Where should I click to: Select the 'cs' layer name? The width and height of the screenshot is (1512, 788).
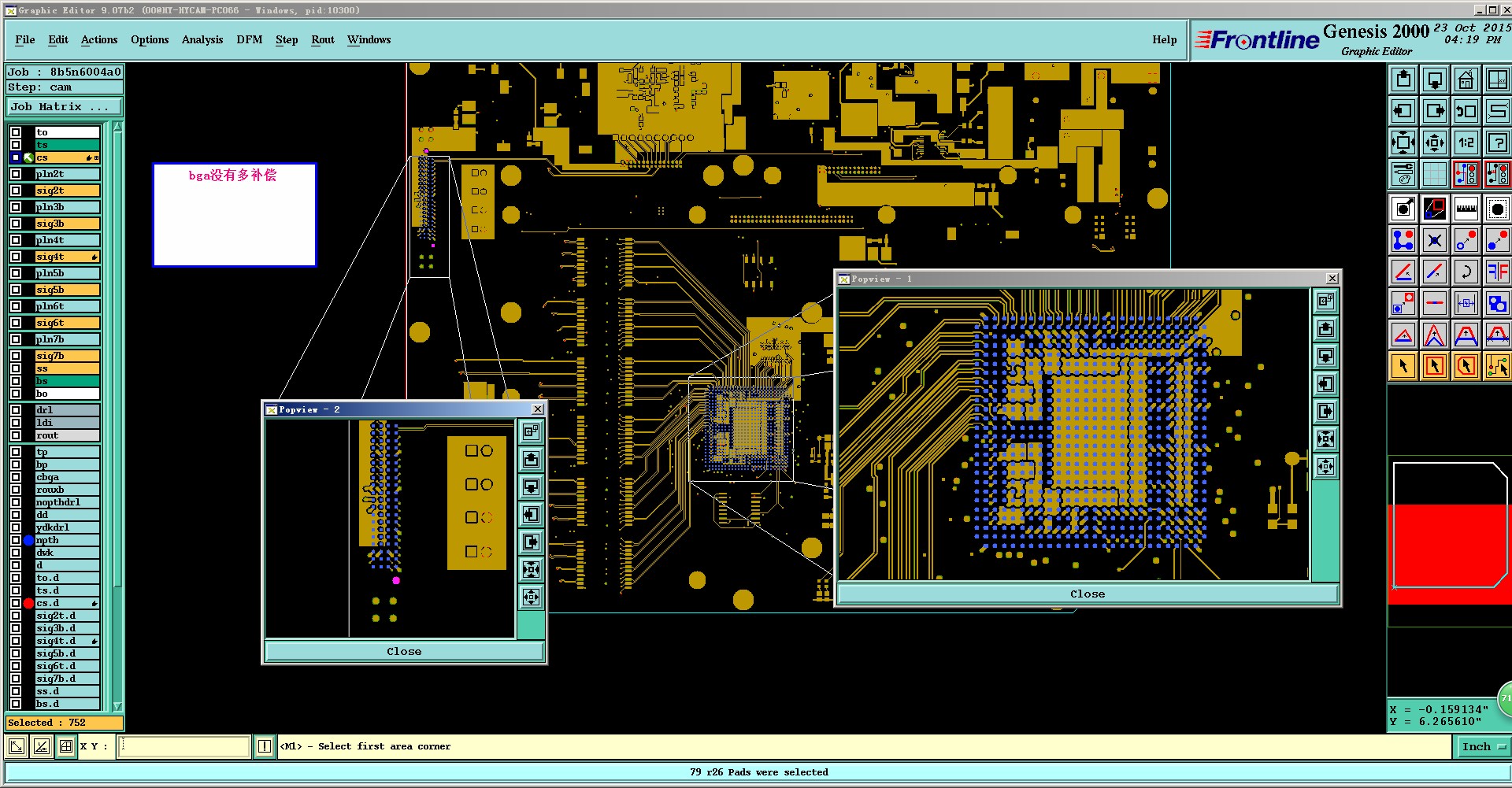[67, 157]
